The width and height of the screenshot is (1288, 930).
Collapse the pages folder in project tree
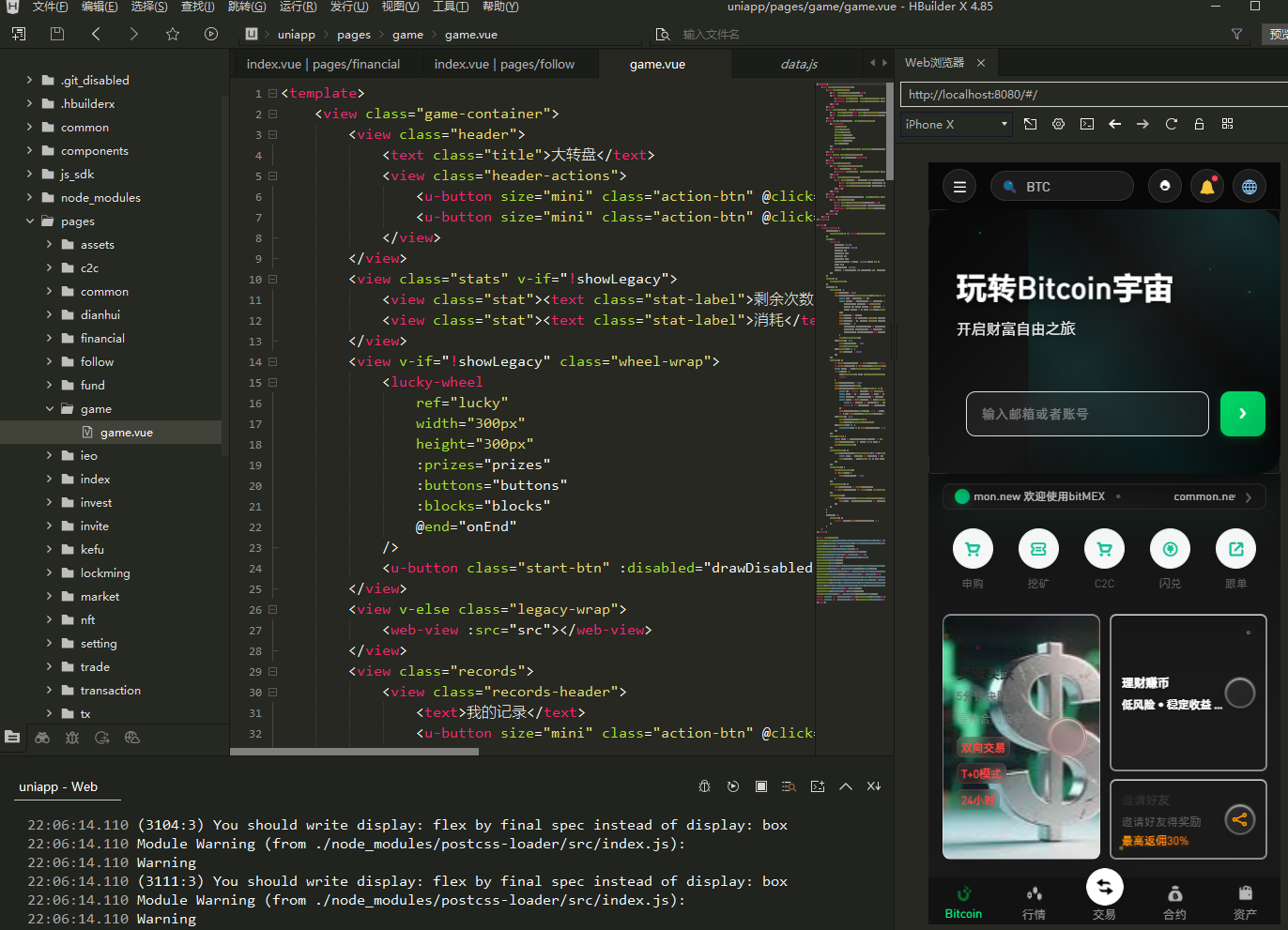(30, 221)
